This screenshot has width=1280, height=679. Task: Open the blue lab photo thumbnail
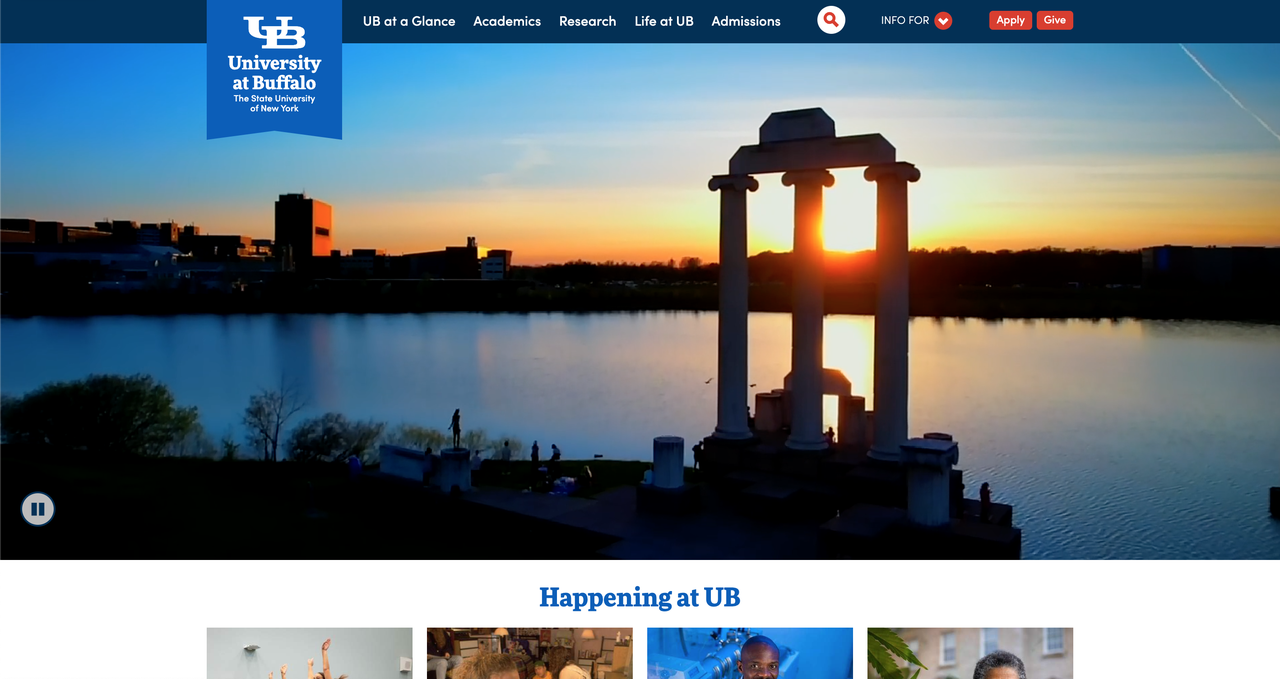pyautogui.click(x=750, y=653)
